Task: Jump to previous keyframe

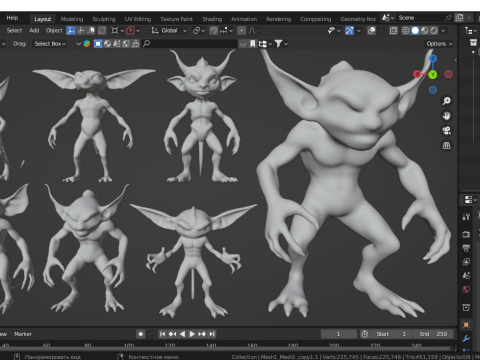Action: [x=172, y=334]
